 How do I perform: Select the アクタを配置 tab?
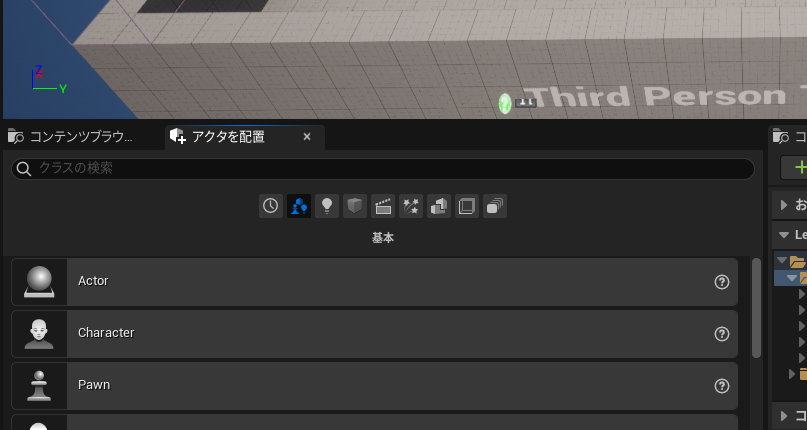coord(245,137)
